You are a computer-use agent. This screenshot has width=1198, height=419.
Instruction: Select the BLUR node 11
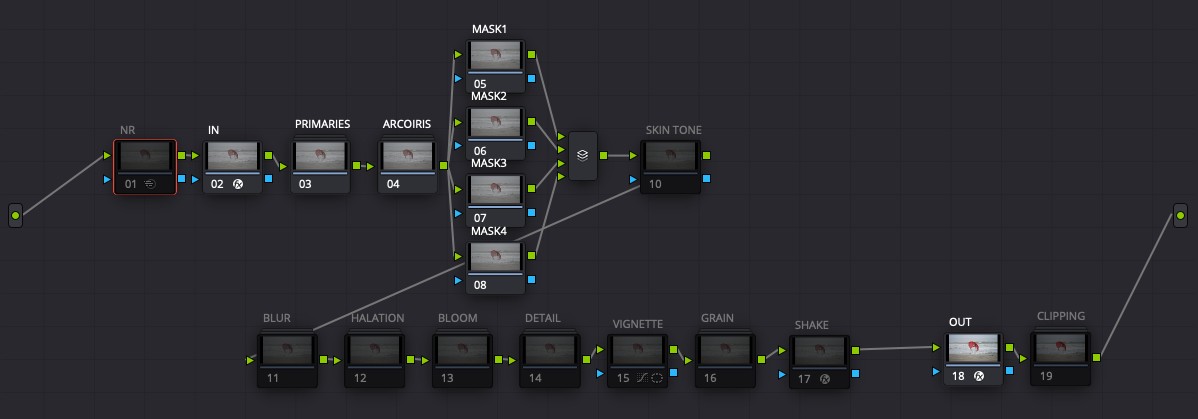coord(287,359)
